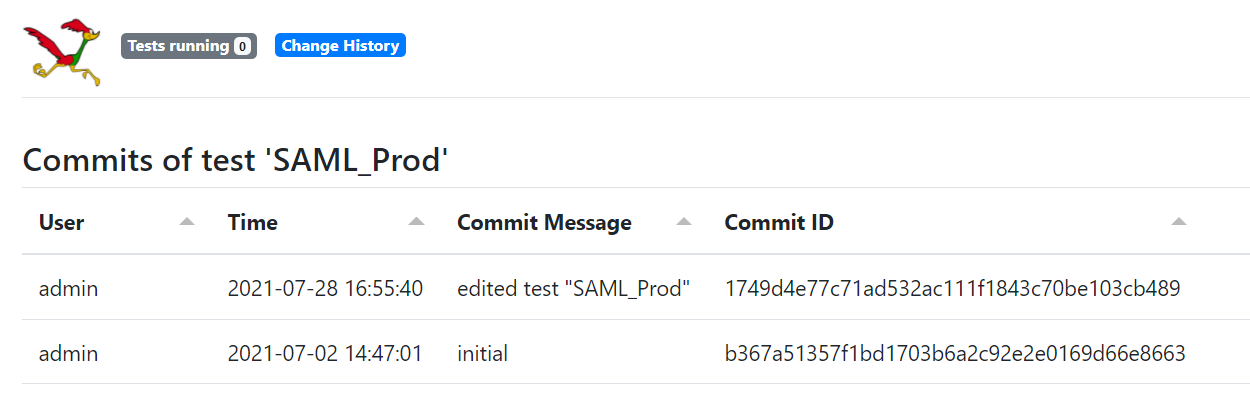Open the Tests running badge
The image size is (1250, 415).
click(178, 46)
